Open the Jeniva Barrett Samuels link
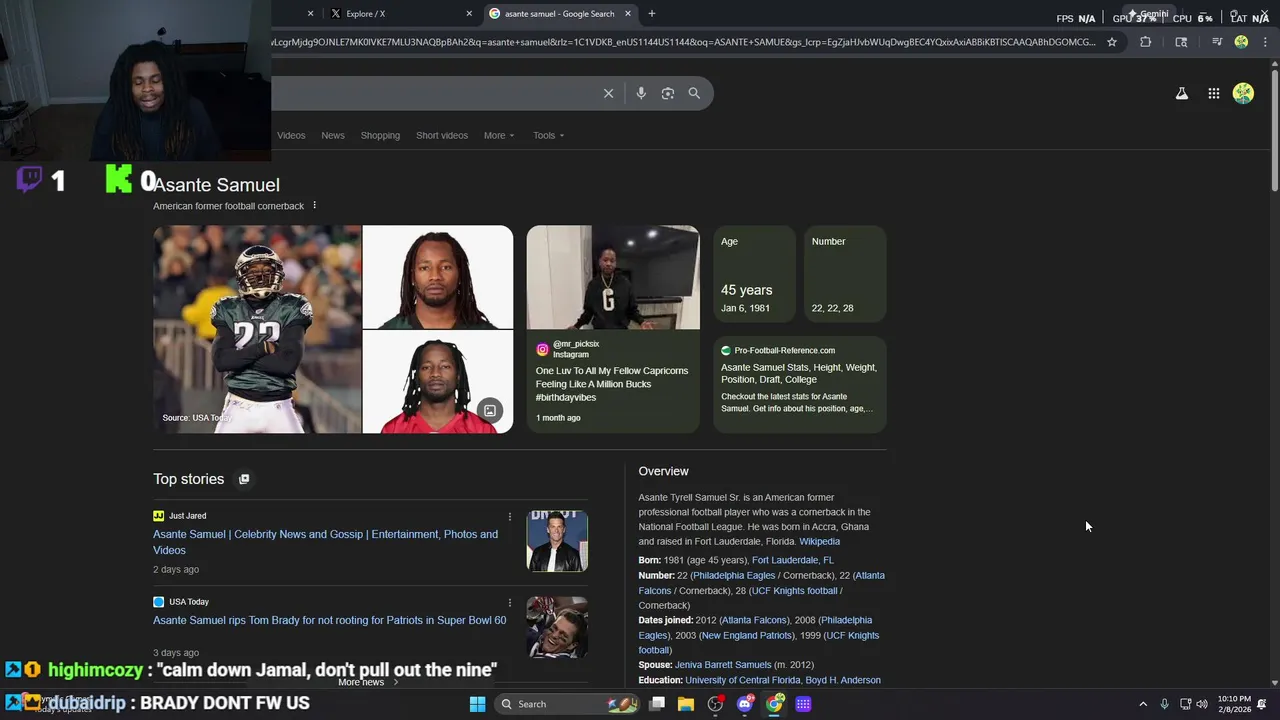This screenshot has width=1280, height=720. pos(723,664)
